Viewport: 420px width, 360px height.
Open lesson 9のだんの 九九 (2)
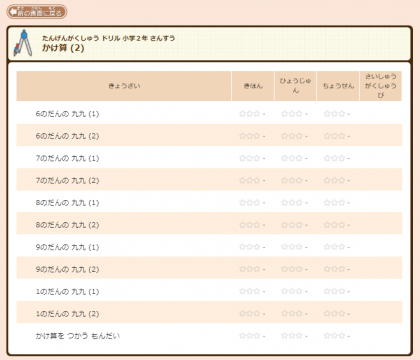(67, 269)
